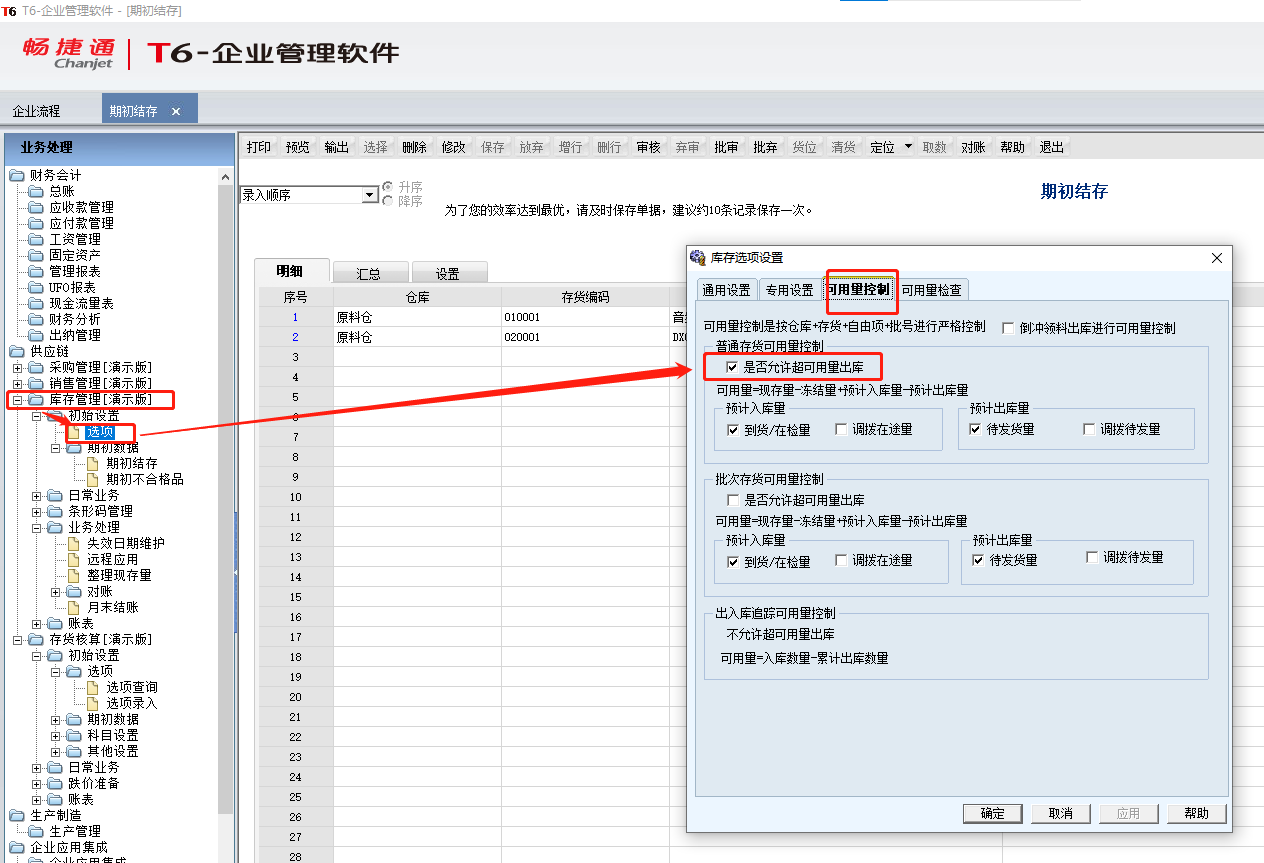Expand the 对账 tree node
This screenshot has height=863, width=1264.
(x=55, y=591)
